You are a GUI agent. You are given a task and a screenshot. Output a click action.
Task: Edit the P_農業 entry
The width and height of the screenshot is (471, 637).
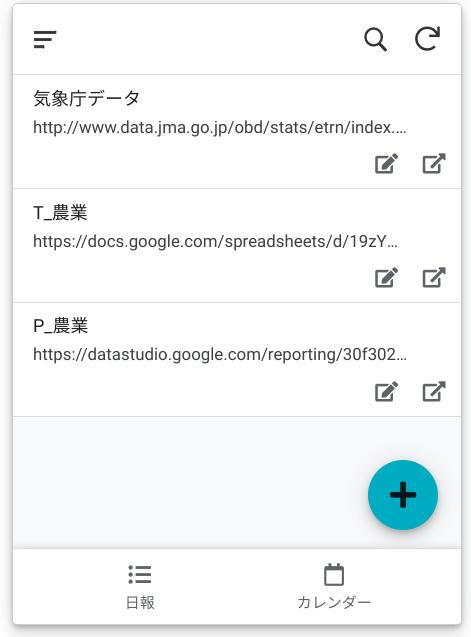click(386, 391)
